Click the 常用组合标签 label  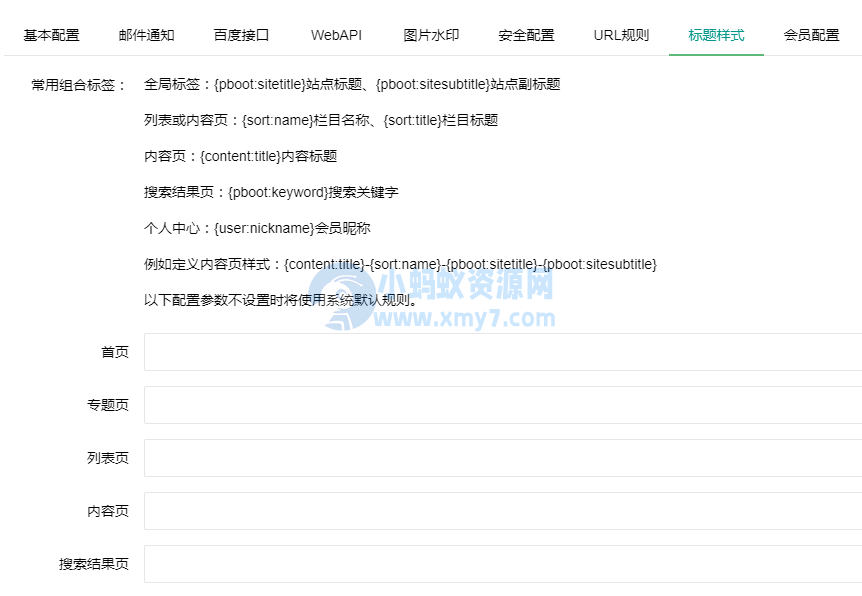(79, 85)
